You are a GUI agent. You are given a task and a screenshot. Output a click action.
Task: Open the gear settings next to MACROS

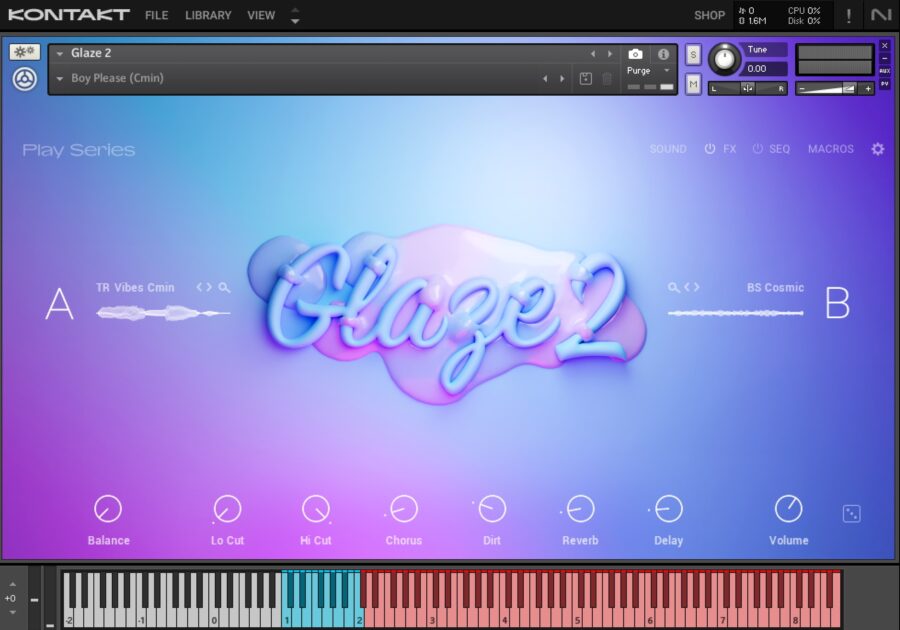click(878, 149)
